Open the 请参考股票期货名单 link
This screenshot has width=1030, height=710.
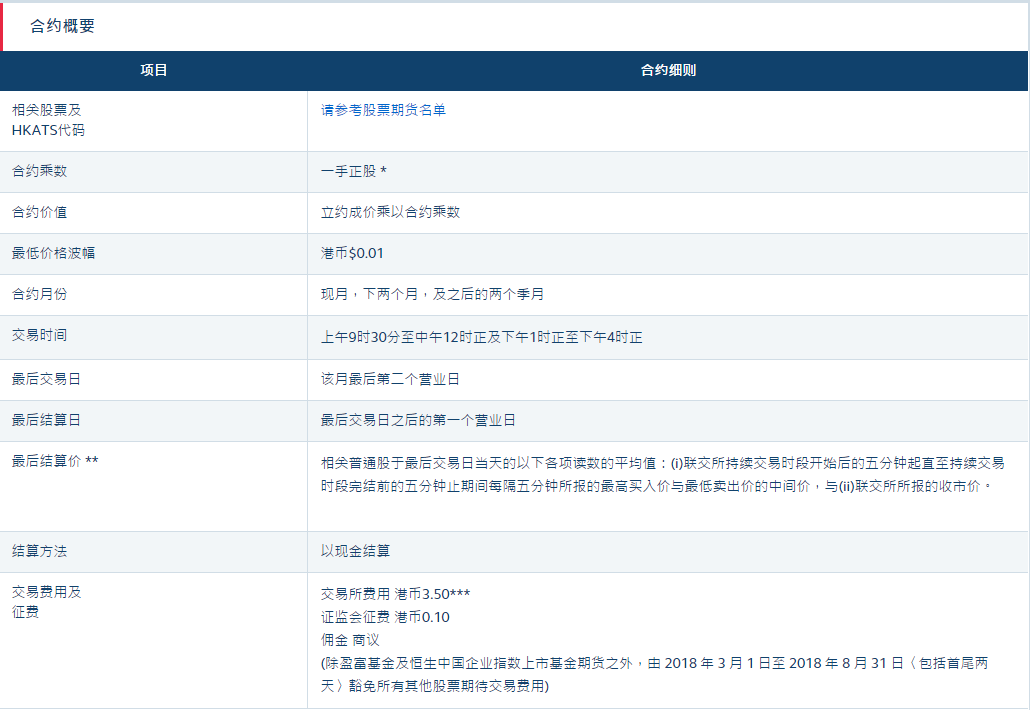[383, 110]
